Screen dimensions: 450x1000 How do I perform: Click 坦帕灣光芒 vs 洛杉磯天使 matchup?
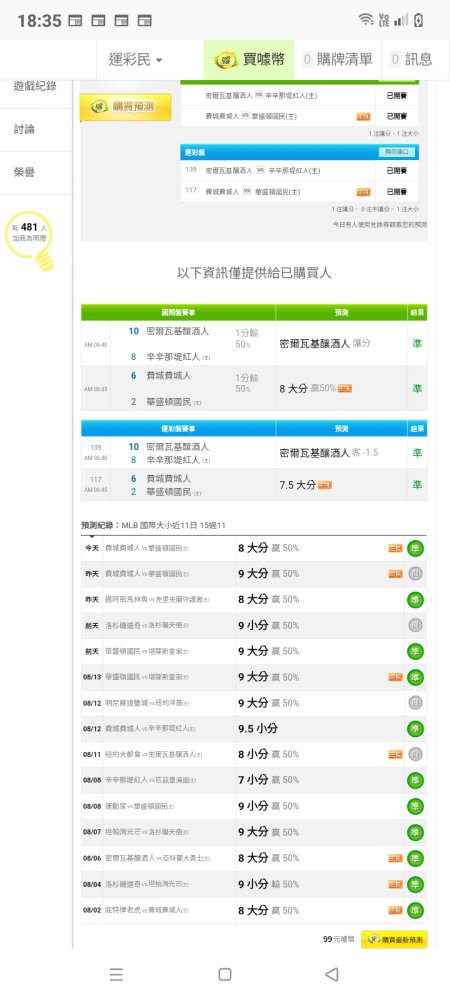[x=147, y=832]
